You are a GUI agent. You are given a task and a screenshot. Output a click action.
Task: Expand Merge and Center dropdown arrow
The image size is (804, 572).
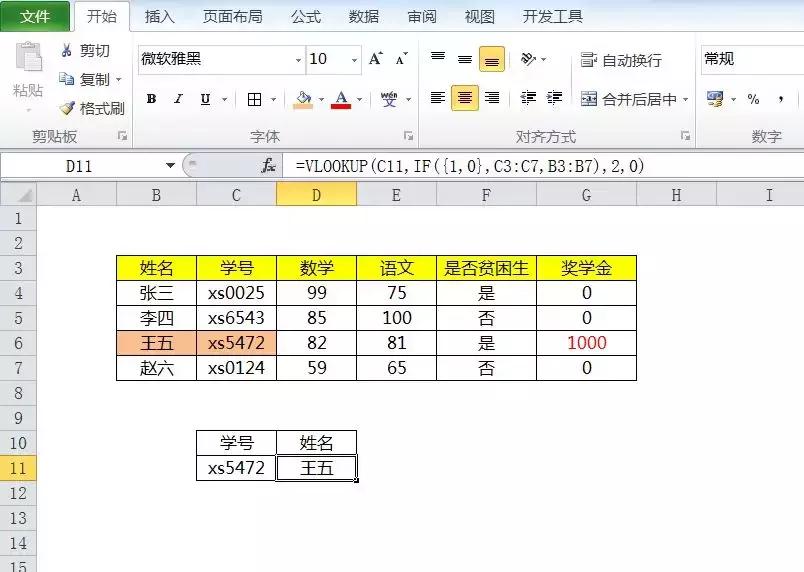[686, 99]
